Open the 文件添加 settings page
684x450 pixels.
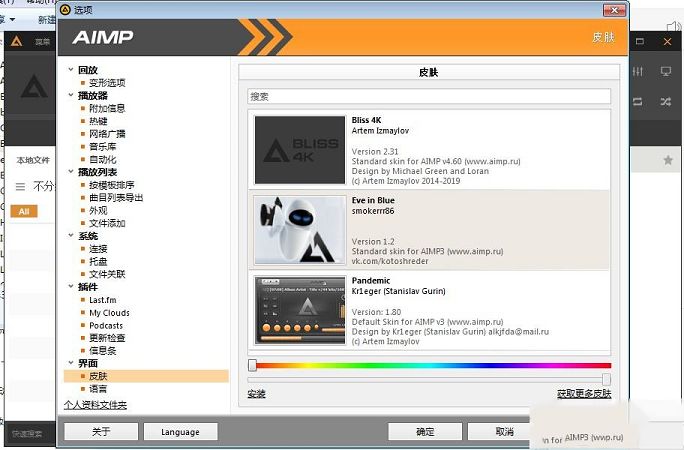(107, 223)
